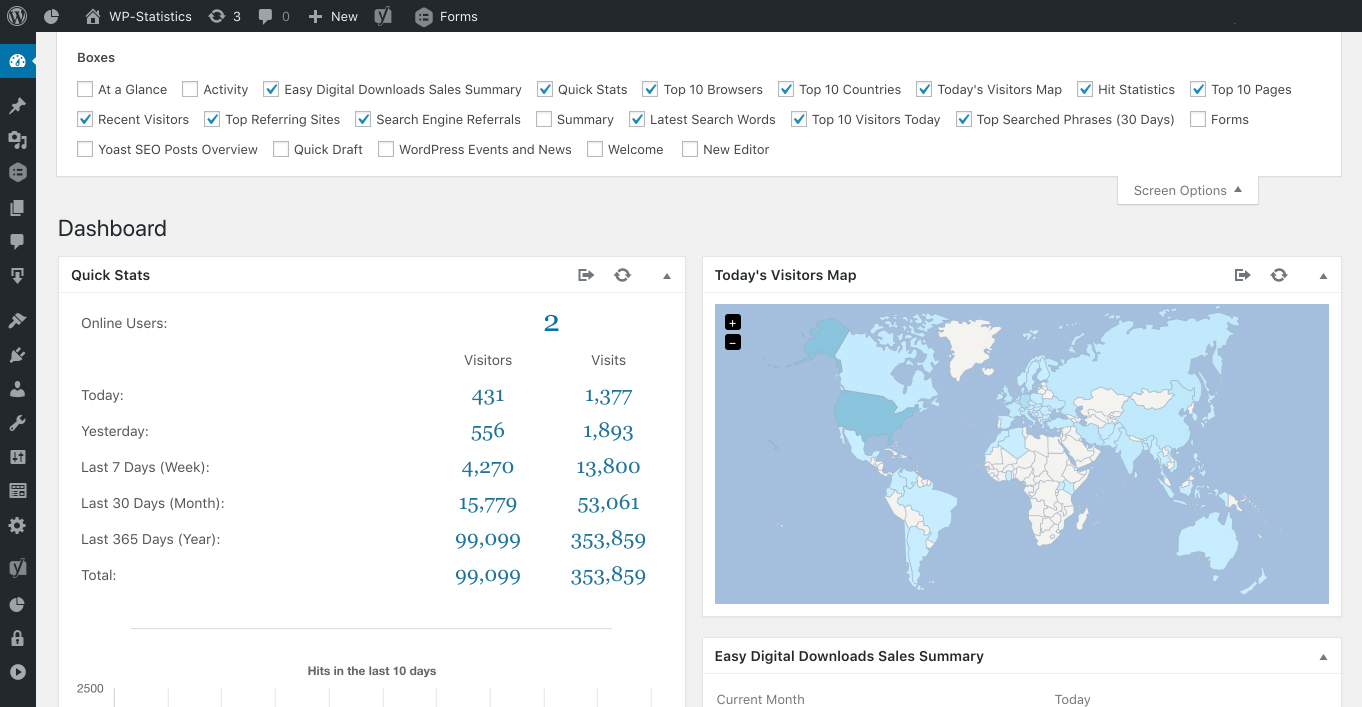Click the Plugins plug icon in sidebar

[x=17, y=355]
